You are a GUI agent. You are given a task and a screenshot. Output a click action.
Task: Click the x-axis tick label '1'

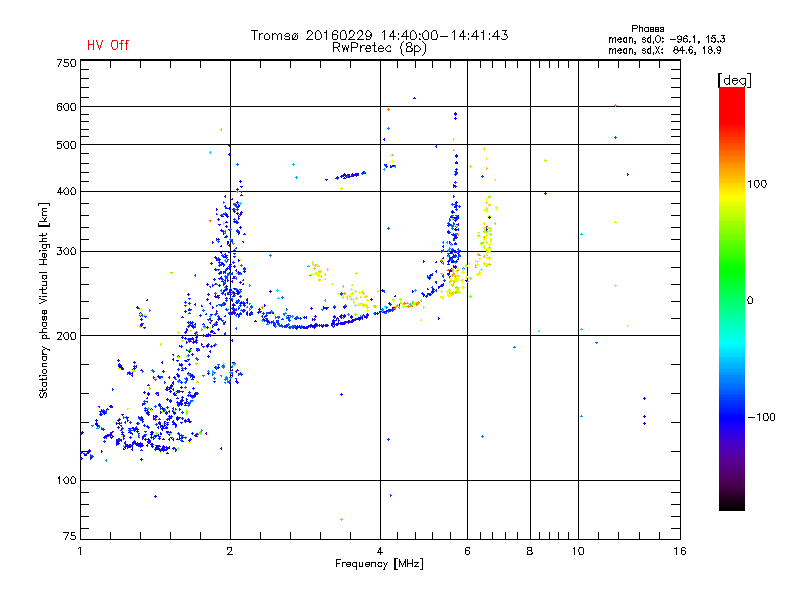(80, 551)
